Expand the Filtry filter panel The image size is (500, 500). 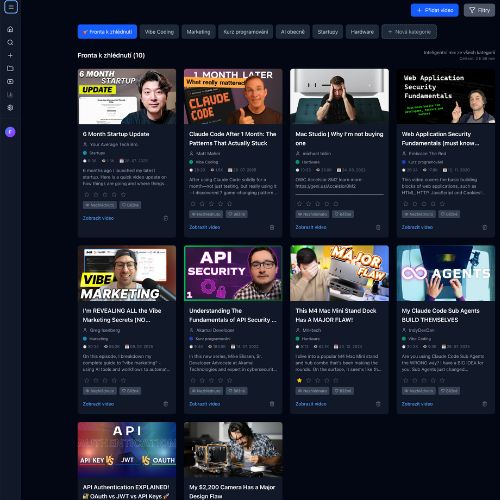[x=479, y=10]
